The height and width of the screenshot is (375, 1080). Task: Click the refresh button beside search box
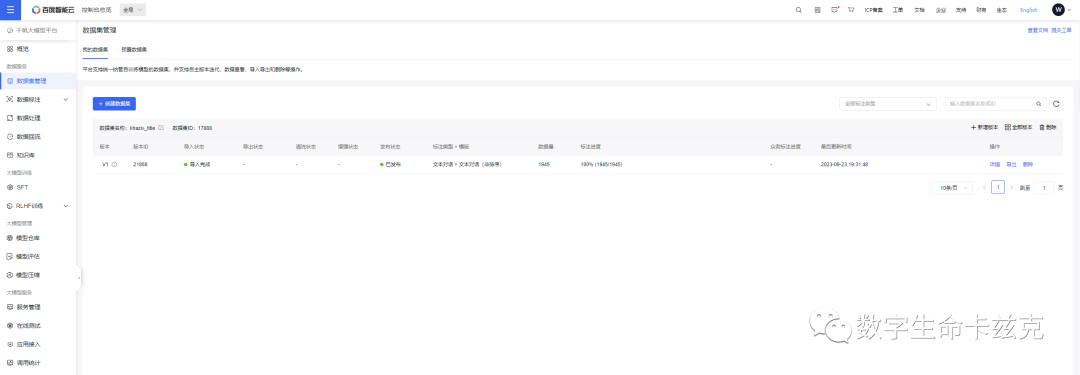pyautogui.click(x=1056, y=104)
